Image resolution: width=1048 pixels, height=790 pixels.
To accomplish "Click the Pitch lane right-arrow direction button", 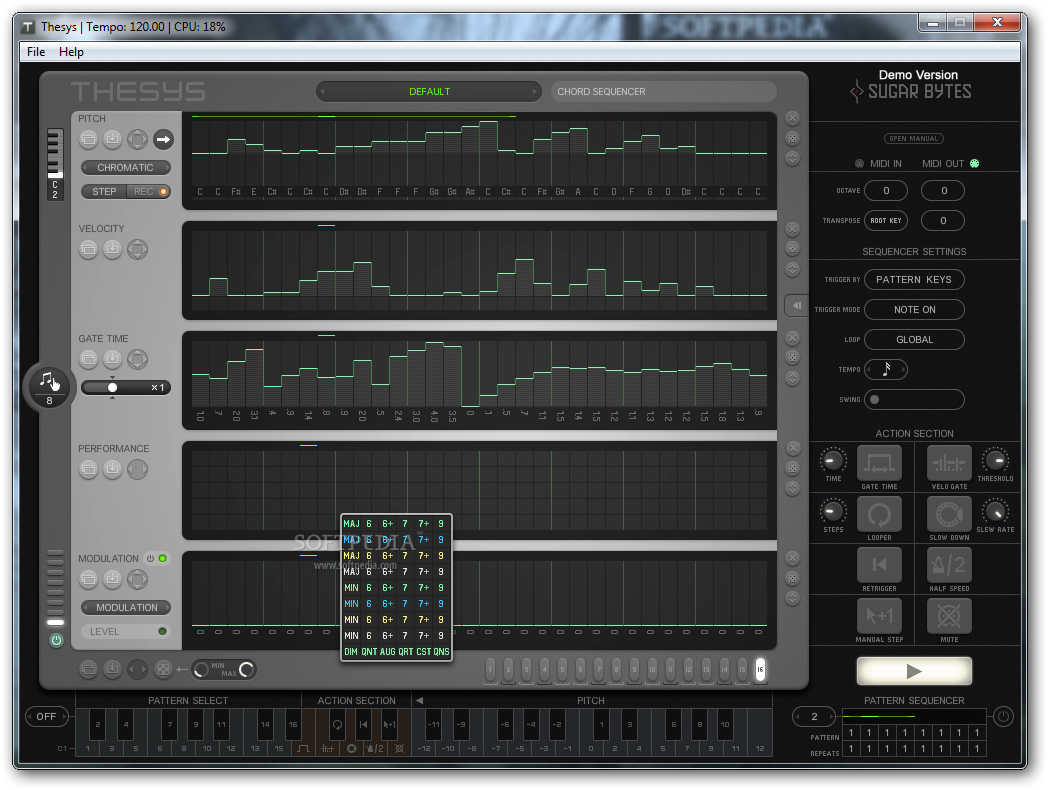I will pos(163,139).
